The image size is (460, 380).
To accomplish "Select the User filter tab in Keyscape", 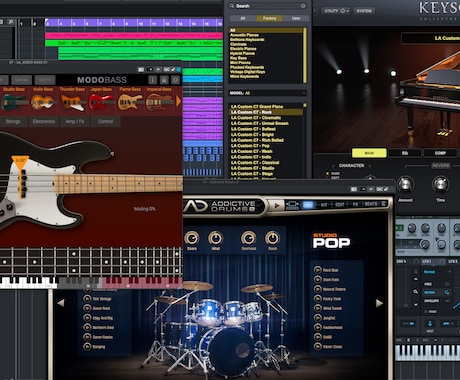I will click(x=296, y=18).
